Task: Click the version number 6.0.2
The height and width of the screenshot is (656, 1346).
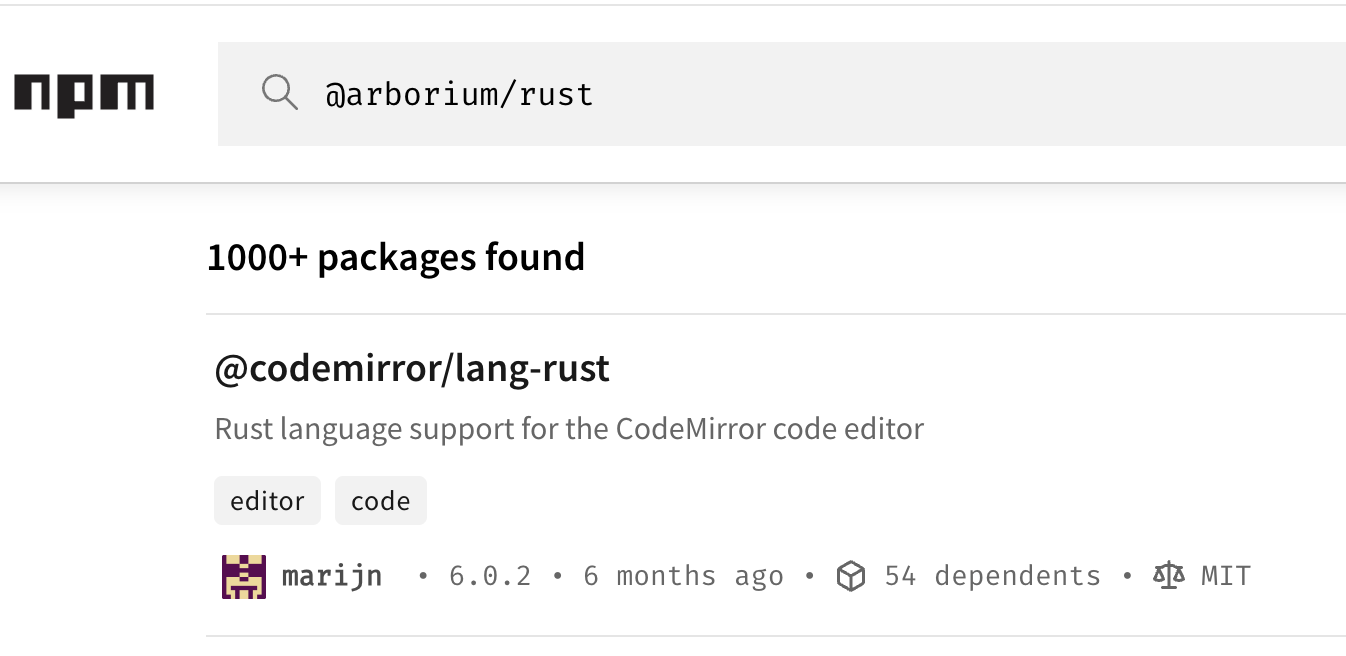Action: [x=489, y=575]
